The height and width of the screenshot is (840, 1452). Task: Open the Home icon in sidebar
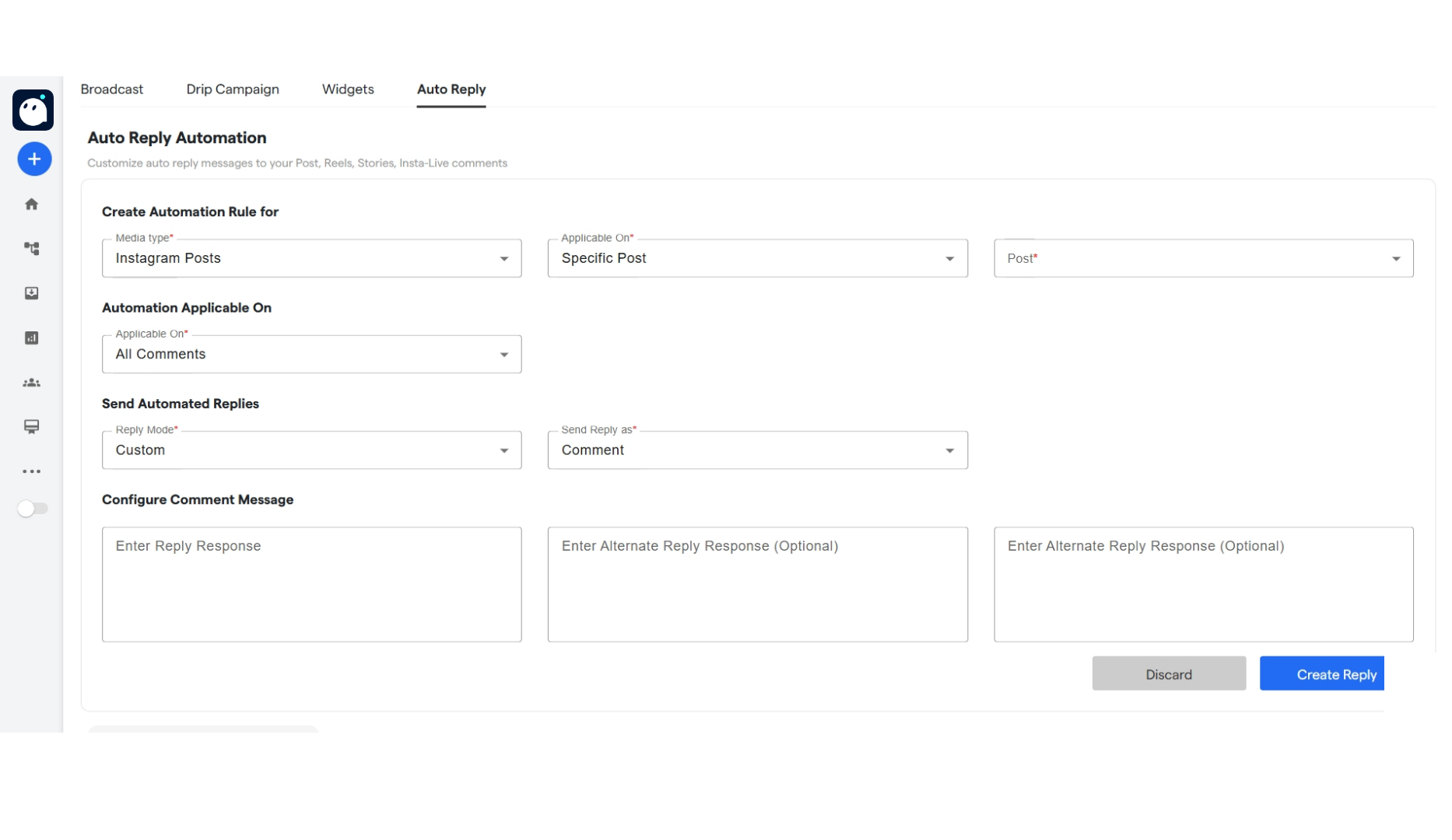(31, 204)
